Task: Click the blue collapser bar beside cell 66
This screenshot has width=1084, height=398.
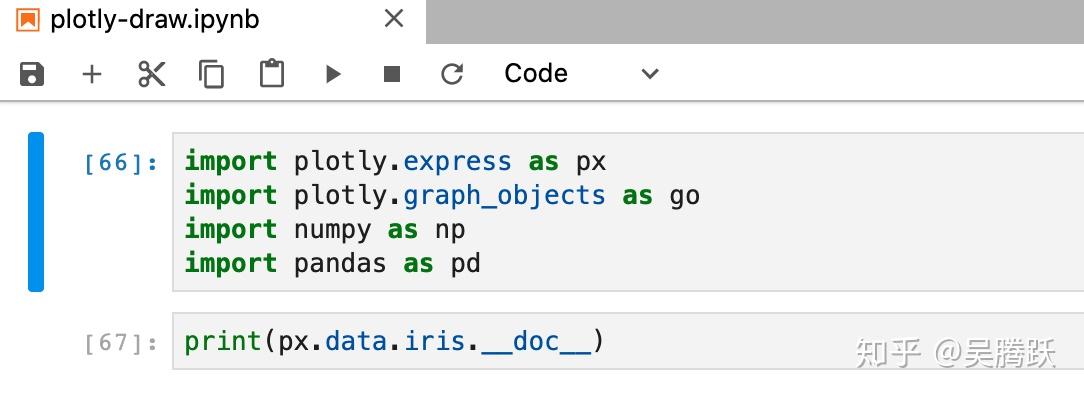Action: pos(36,212)
